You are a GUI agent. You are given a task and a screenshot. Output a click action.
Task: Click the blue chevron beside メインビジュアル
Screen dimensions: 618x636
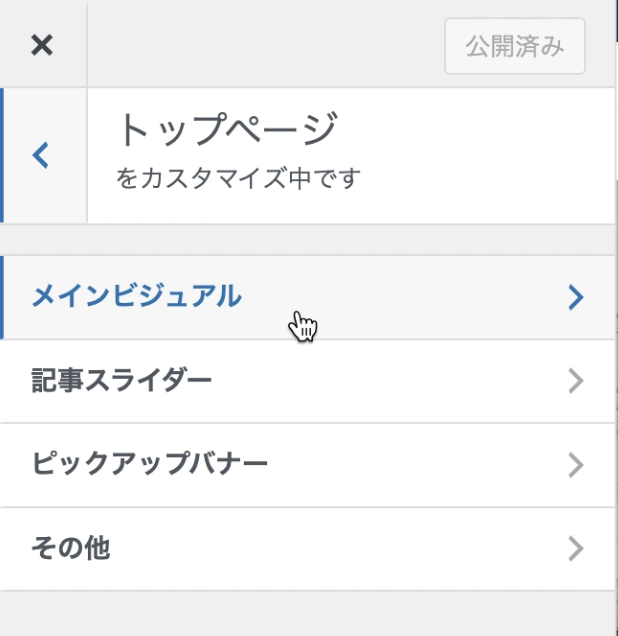click(574, 297)
